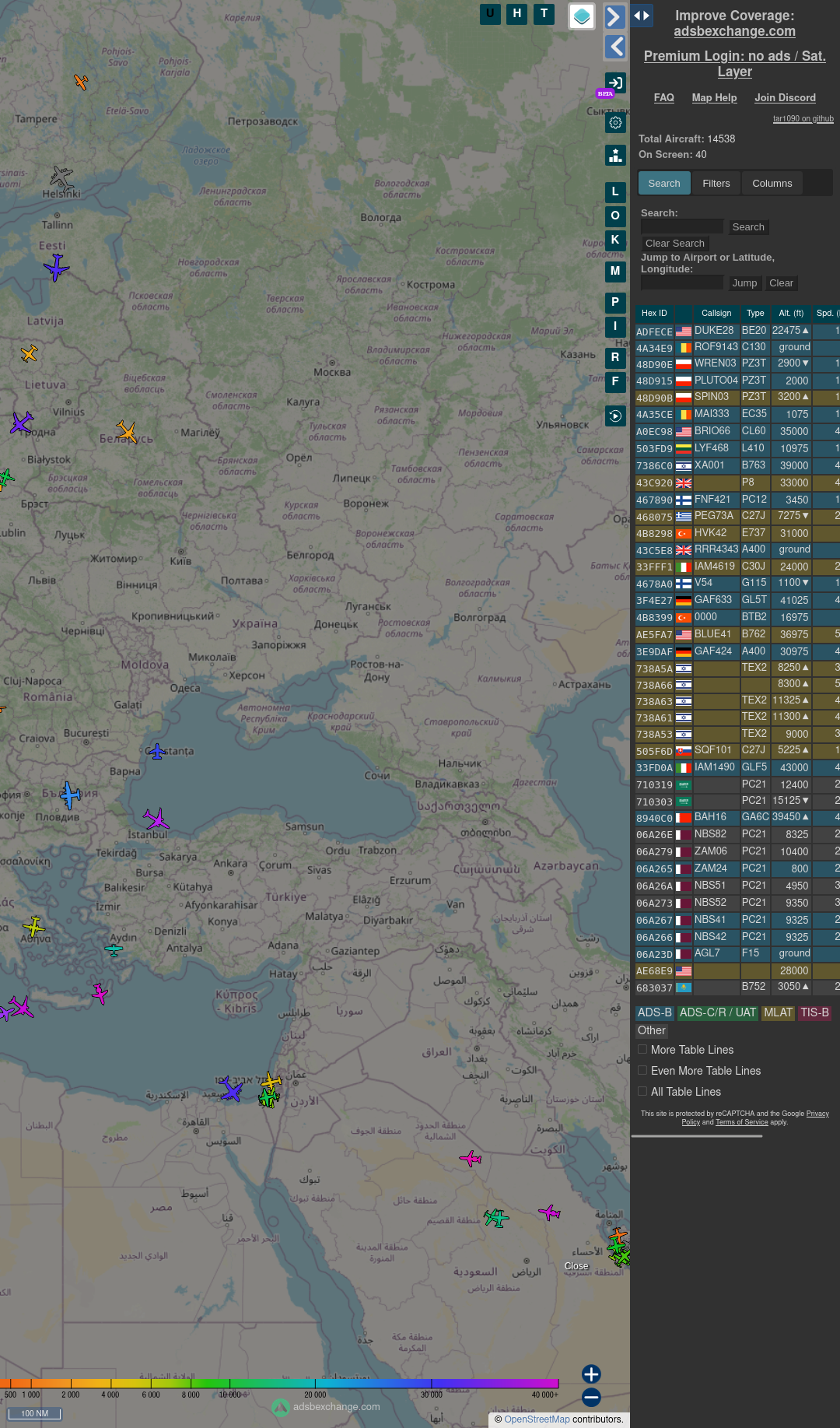Collapse the sidebar with the left chevron

click(x=614, y=47)
